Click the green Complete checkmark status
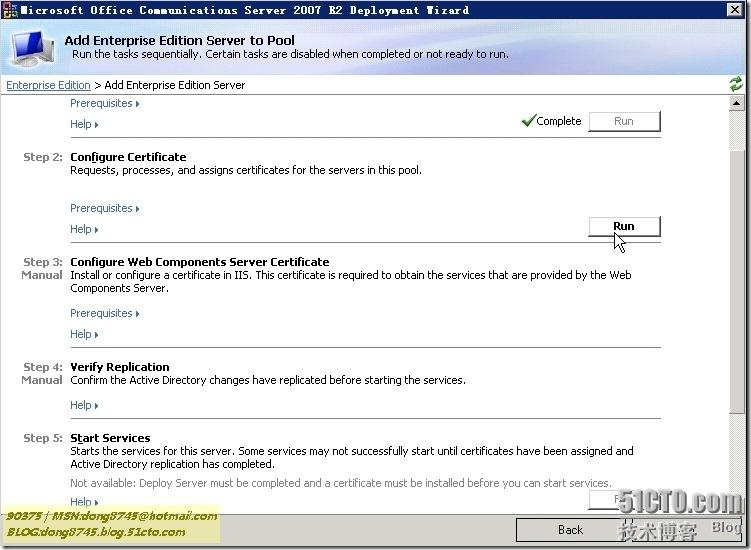Image resolution: width=751 pixels, height=550 pixels. (551, 121)
